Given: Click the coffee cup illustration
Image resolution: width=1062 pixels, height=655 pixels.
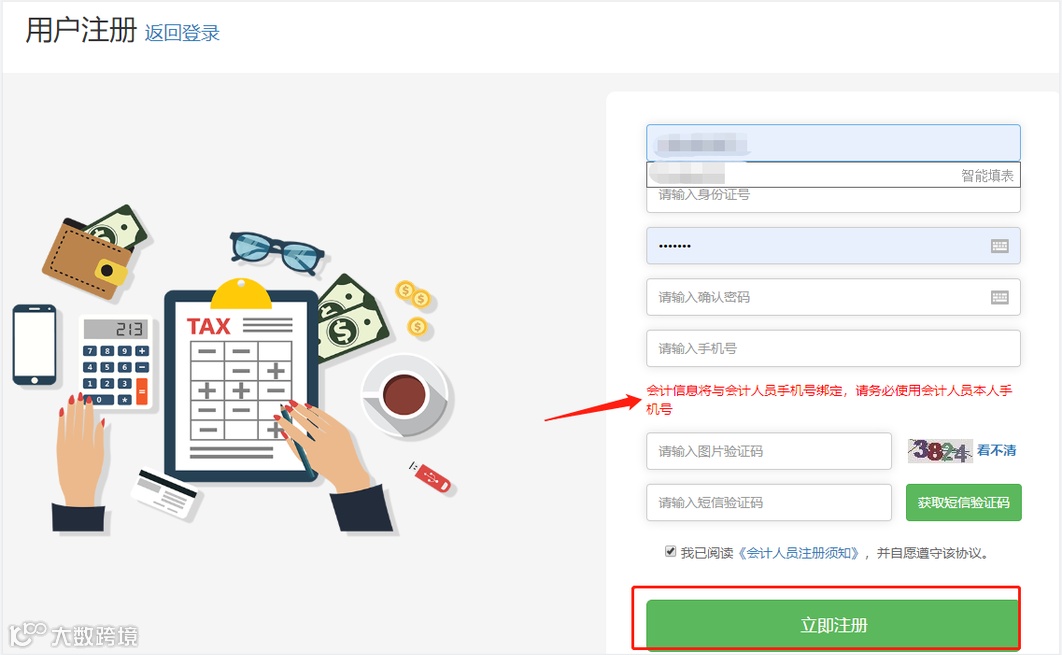Looking at the screenshot, I should coord(406,397).
